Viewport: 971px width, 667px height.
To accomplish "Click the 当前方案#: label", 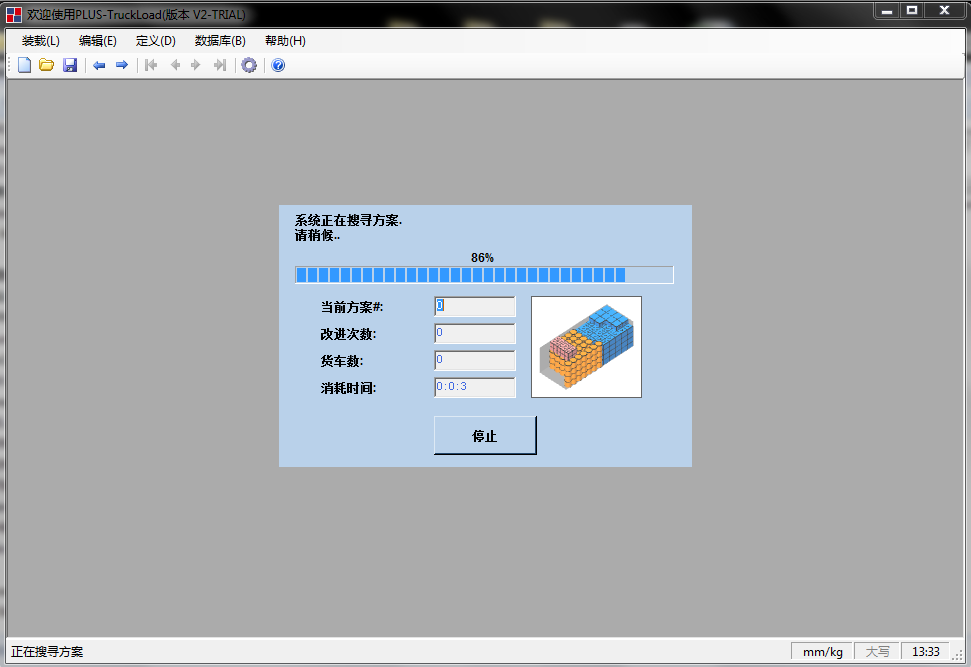I will click(x=352, y=307).
